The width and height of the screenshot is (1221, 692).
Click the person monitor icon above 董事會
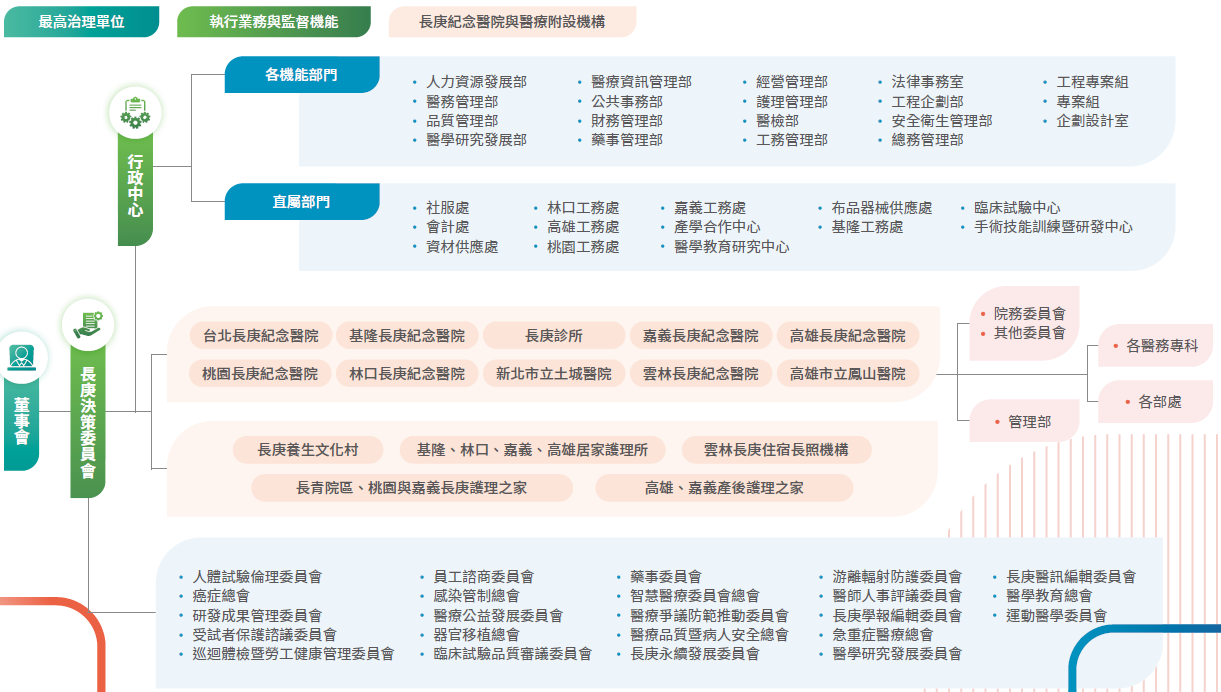(x=22, y=357)
